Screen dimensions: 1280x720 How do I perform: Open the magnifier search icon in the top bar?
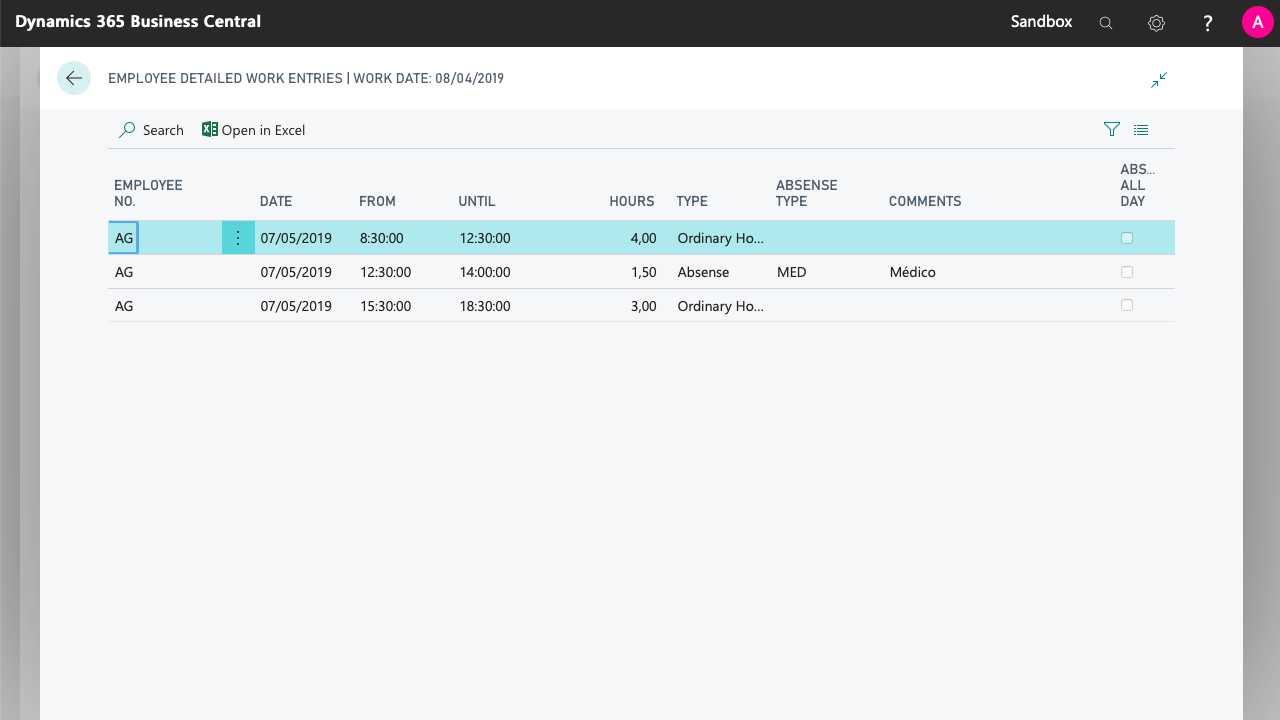click(x=1106, y=23)
